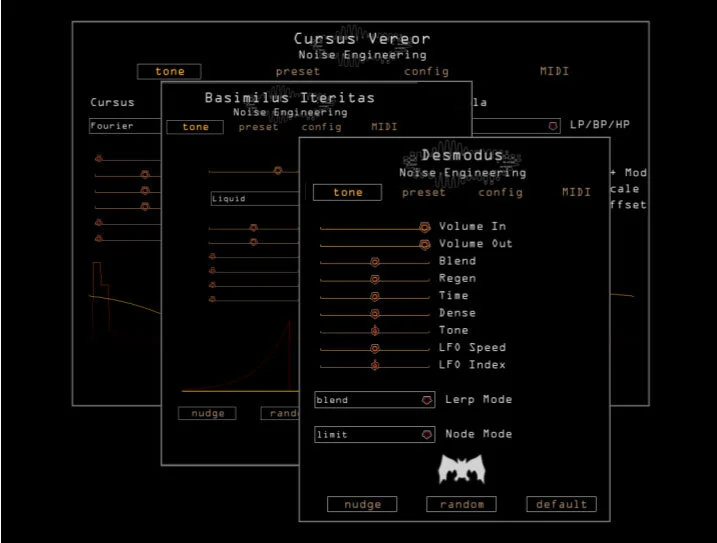Click the Lerp Mode label
This screenshot has height=543, width=717.
tap(478, 399)
